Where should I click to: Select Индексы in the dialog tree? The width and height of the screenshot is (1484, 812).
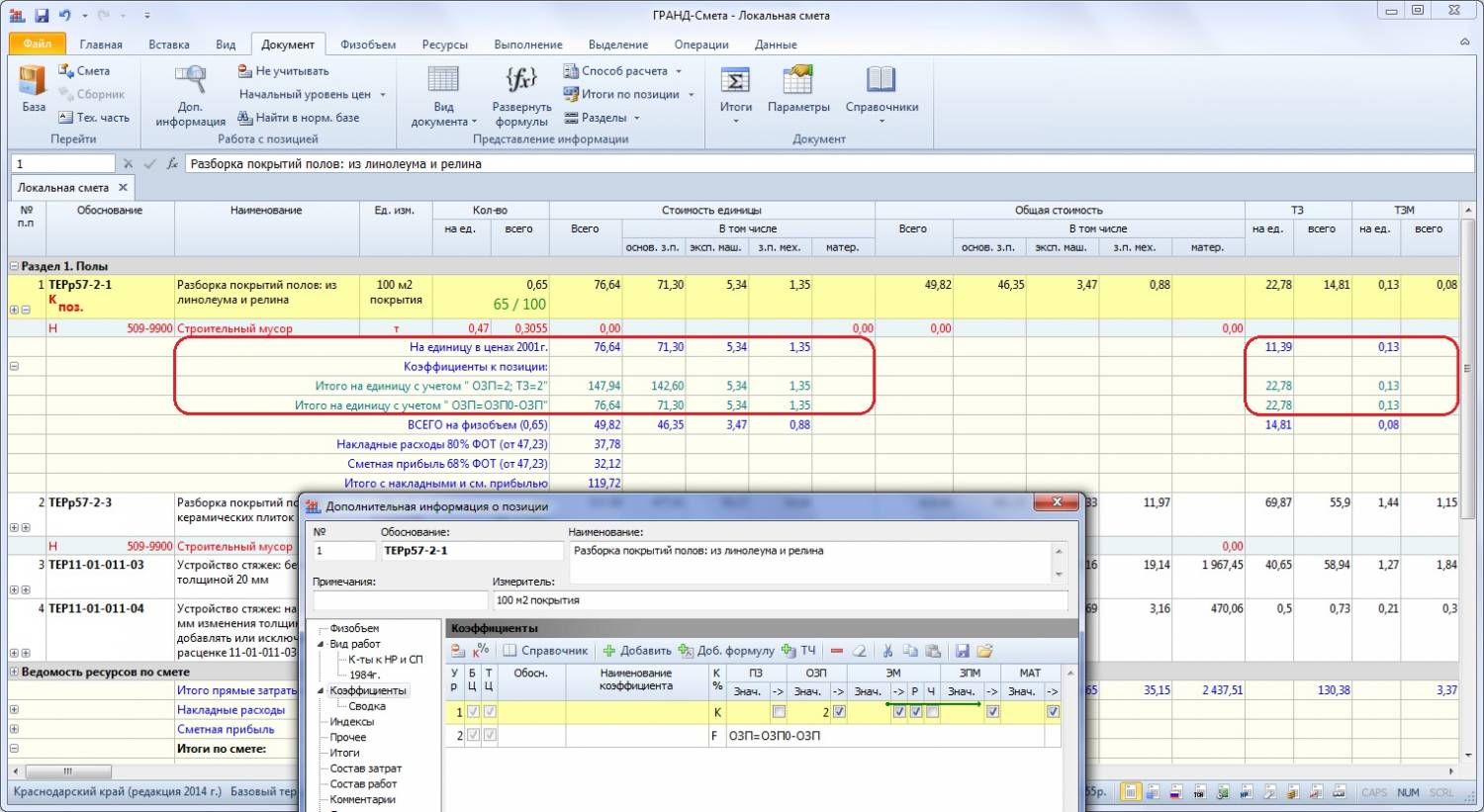(351, 722)
